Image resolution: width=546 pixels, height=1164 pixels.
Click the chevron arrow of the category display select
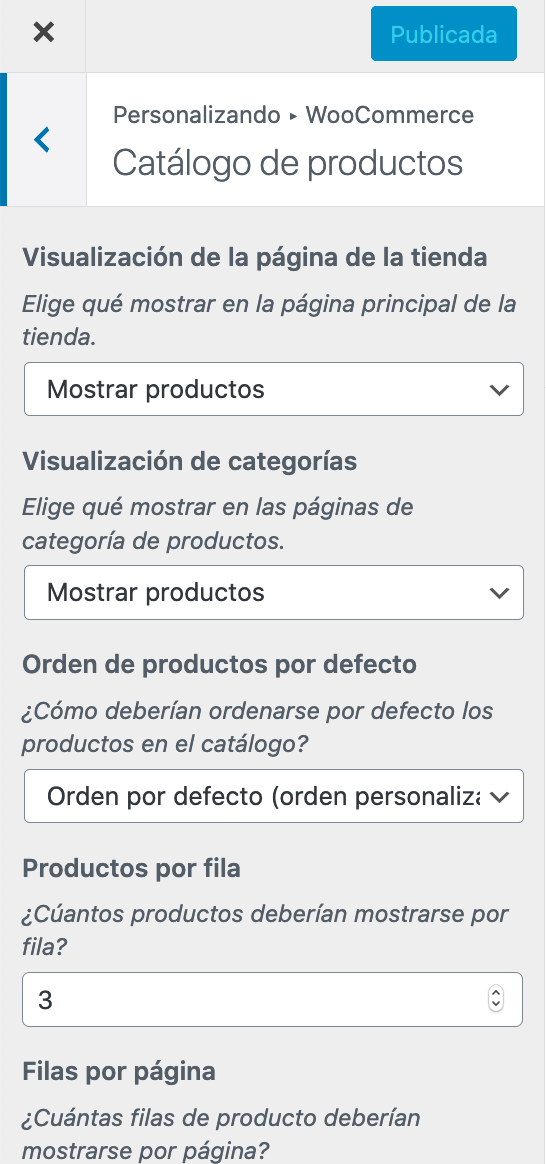pyautogui.click(x=499, y=593)
